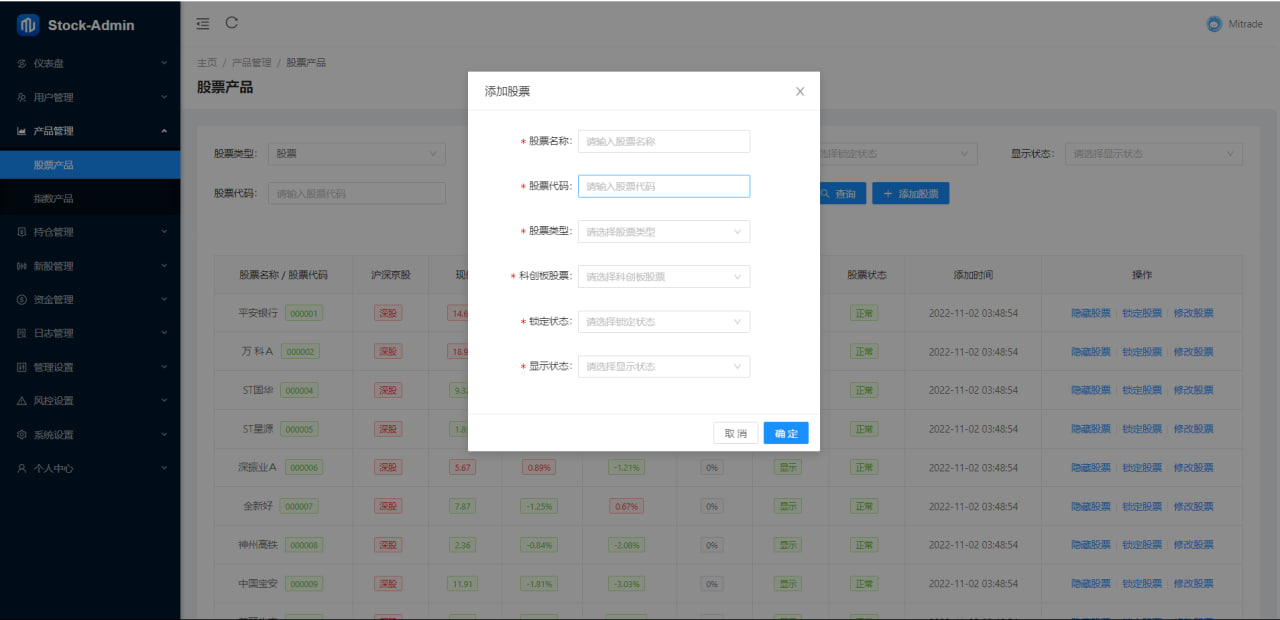Expand the 系统设置 sidebar menu
Image resolution: width=1280 pixels, height=620 pixels.
(x=90, y=435)
